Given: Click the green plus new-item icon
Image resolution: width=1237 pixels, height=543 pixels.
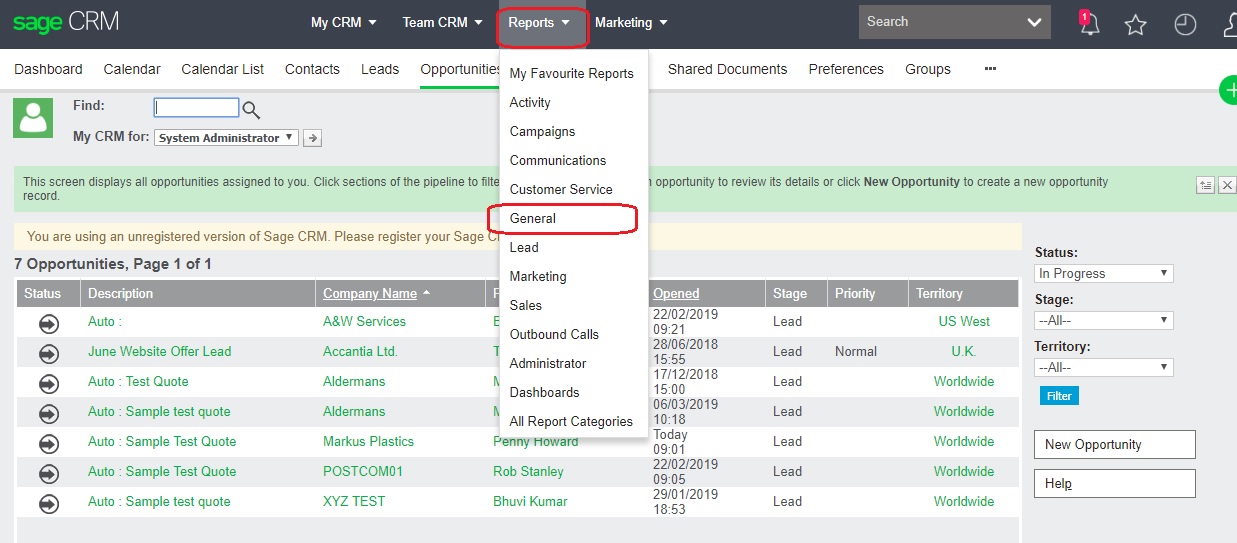Looking at the screenshot, I should 1228,90.
